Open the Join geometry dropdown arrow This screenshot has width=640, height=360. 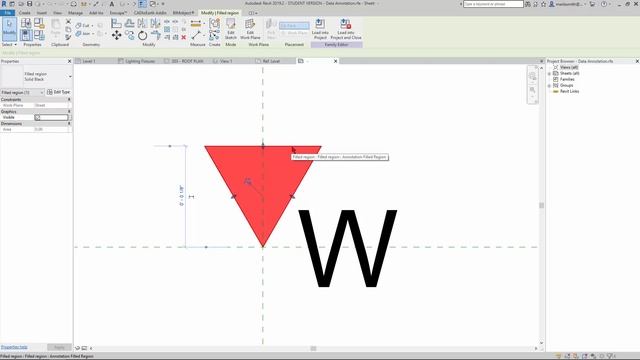click(x=93, y=33)
